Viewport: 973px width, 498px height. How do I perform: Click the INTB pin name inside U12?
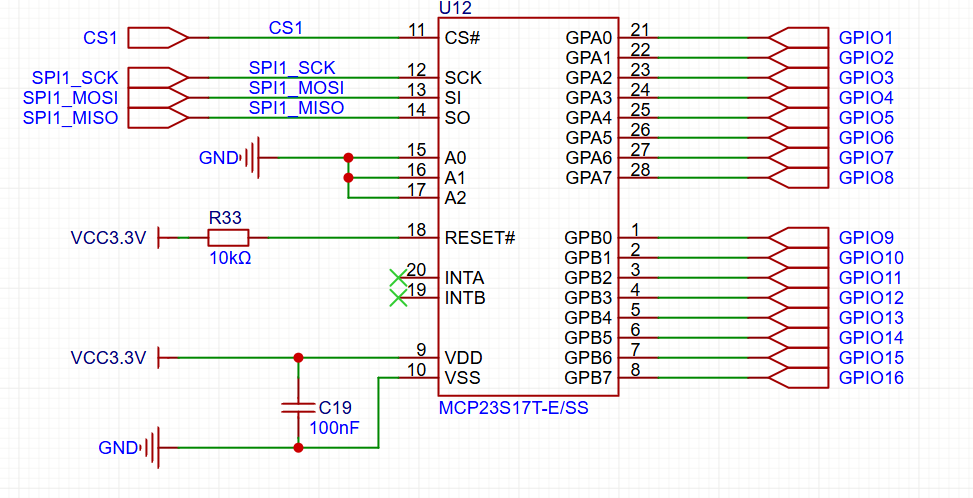click(465, 298)
